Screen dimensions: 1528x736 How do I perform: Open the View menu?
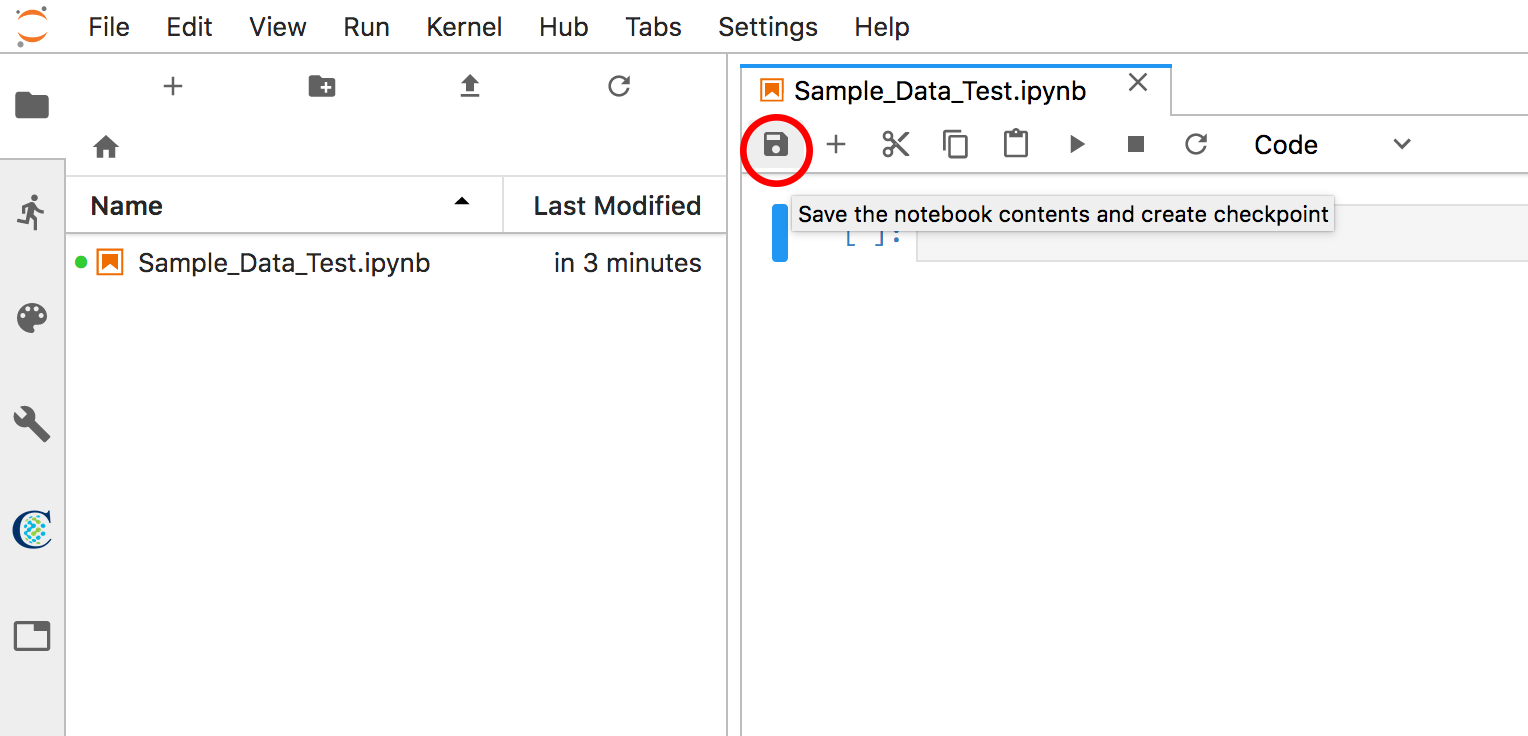[x=278, y=27]
